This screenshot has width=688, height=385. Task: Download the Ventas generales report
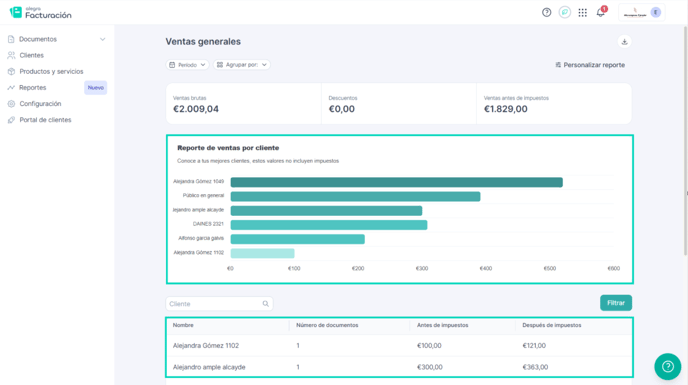[624, 42]
